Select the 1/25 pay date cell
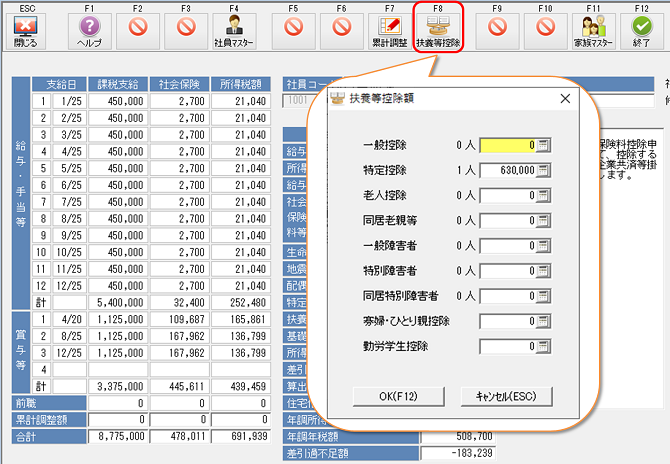This screenshot has height=464, width=670. click(x=68, y=101)
